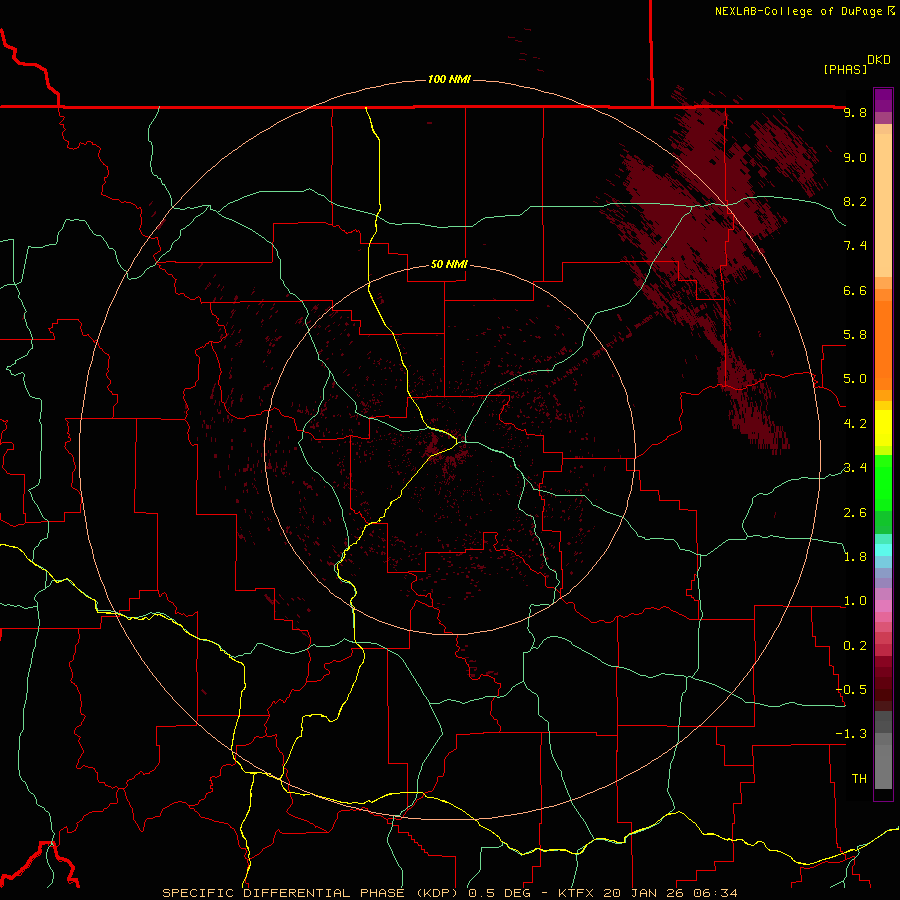Click the 5.0 legend value
The width and height of the screenshot is (900, 900).
(855, 379)
